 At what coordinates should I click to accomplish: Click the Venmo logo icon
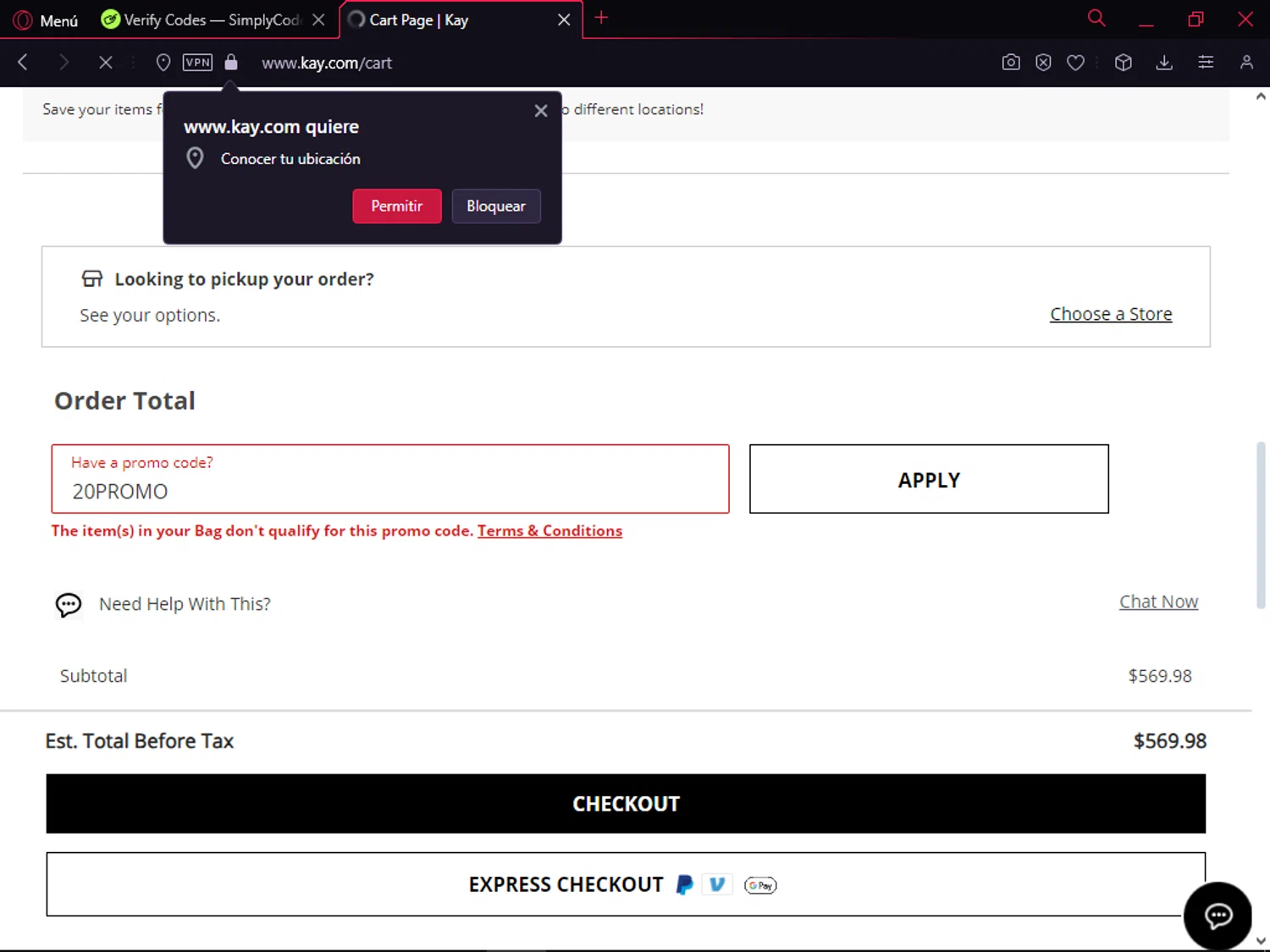(717, 884)
